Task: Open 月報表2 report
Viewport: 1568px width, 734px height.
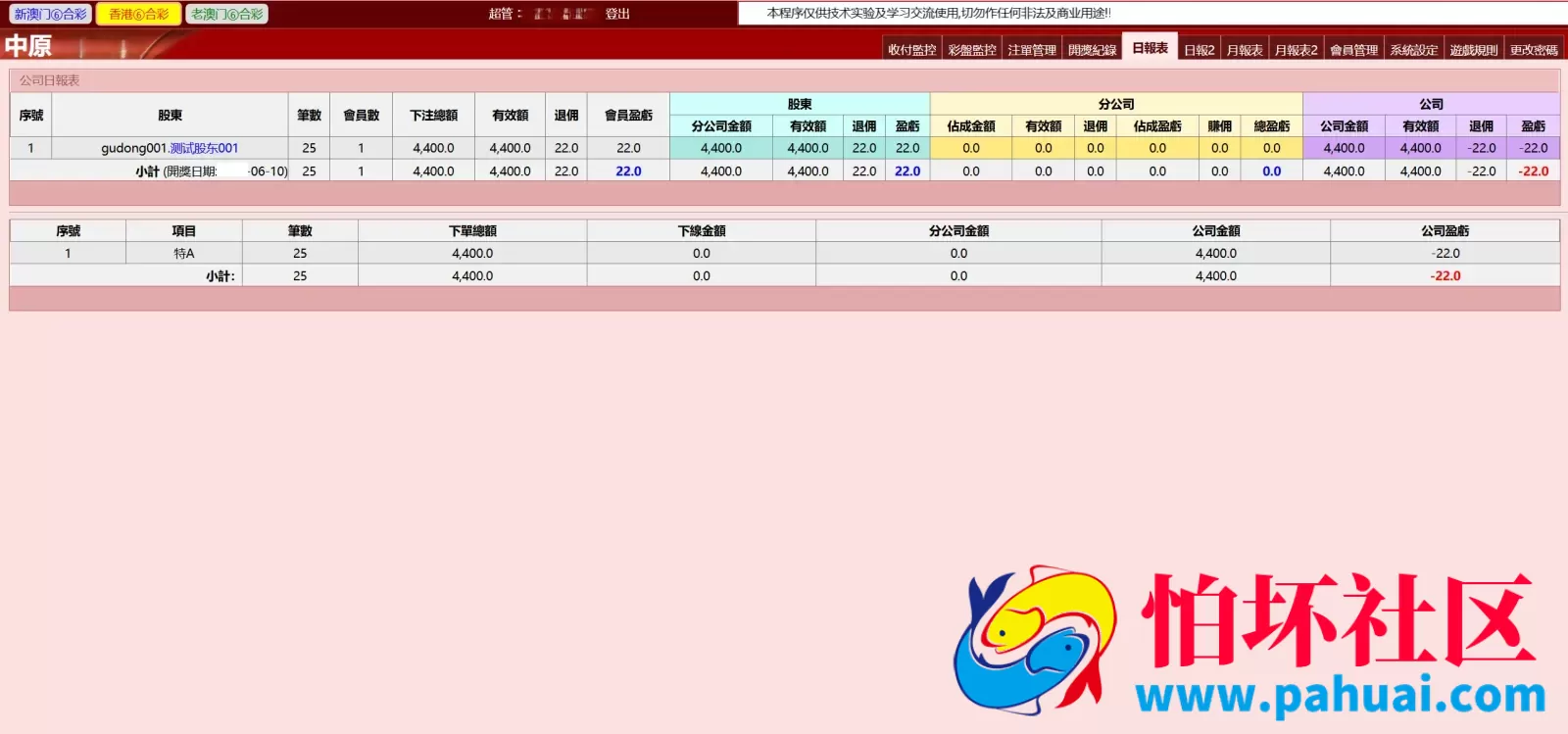Action: (1296, 50)
